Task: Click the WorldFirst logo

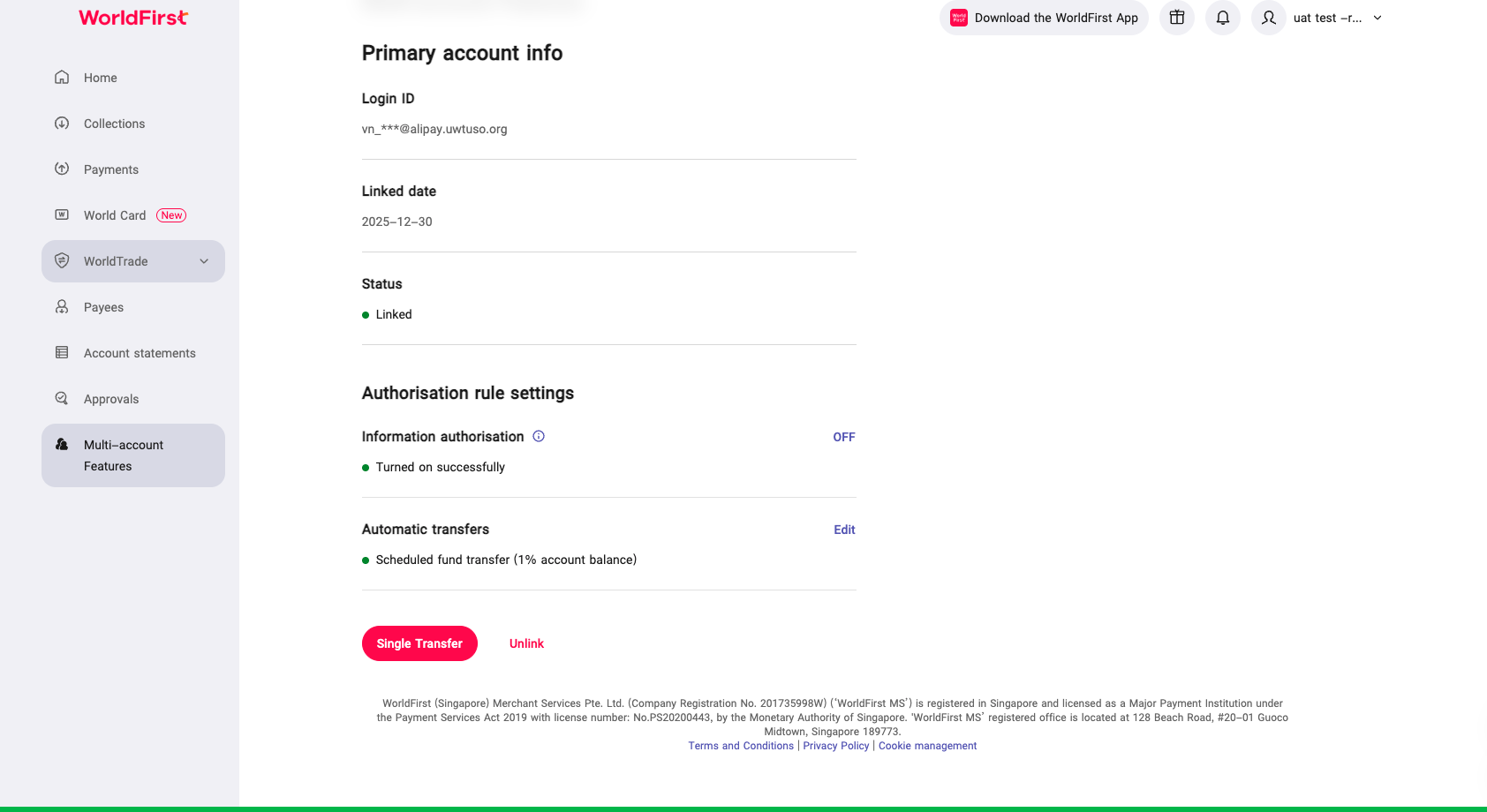Action: tap(133, 18)
